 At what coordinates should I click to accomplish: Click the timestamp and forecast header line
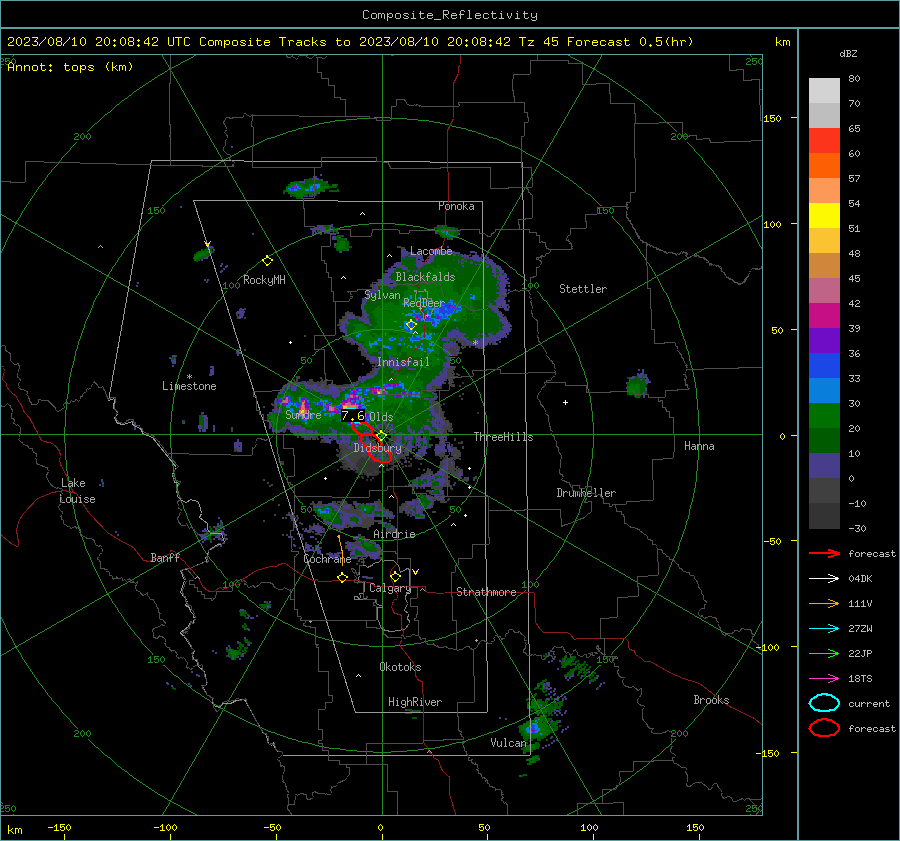[350, 42]
